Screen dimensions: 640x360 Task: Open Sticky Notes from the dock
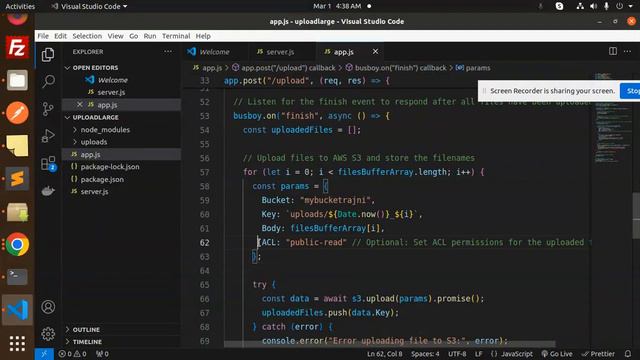coord(17,146)
